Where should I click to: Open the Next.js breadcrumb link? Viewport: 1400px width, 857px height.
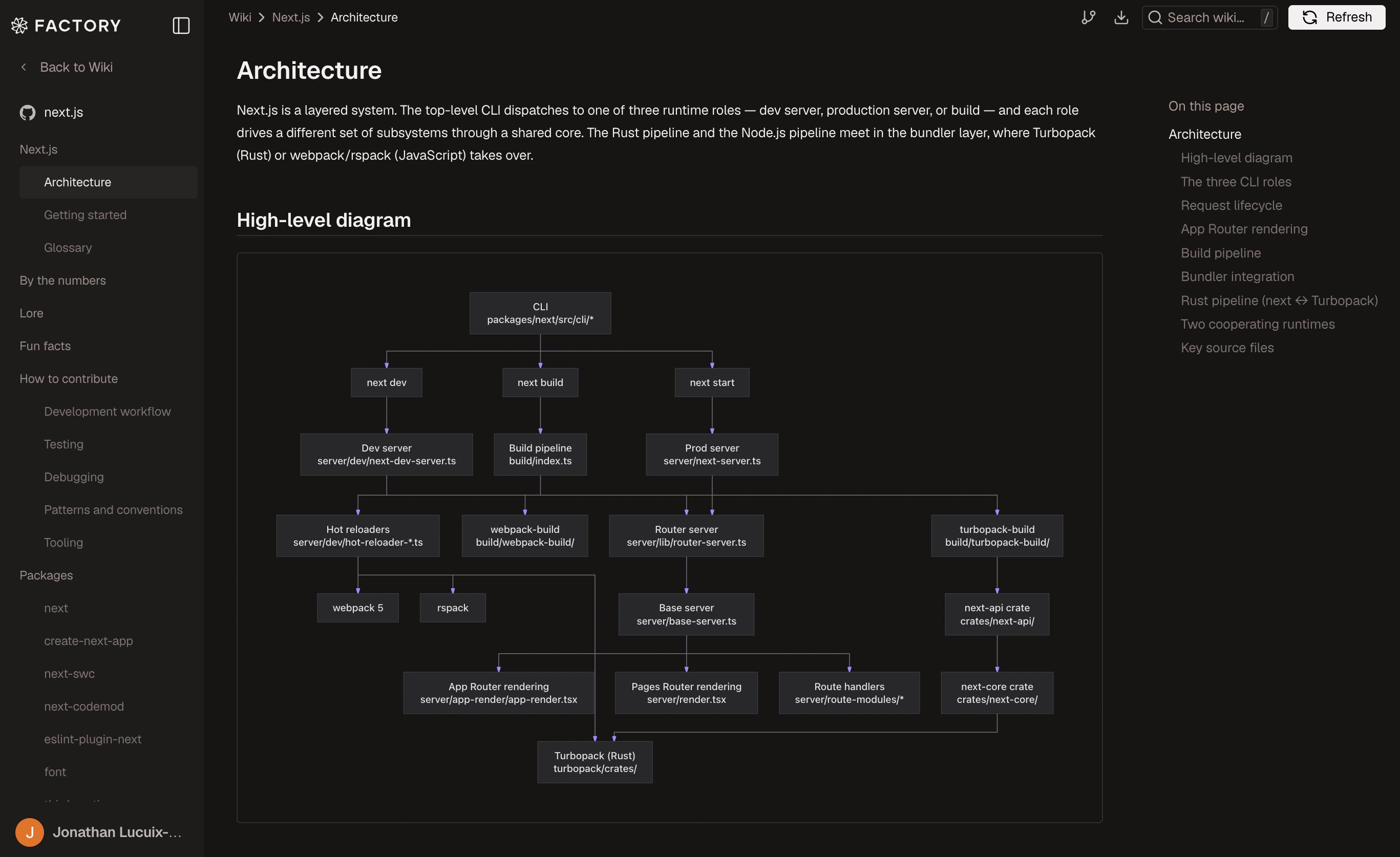[x=291, y=17]
